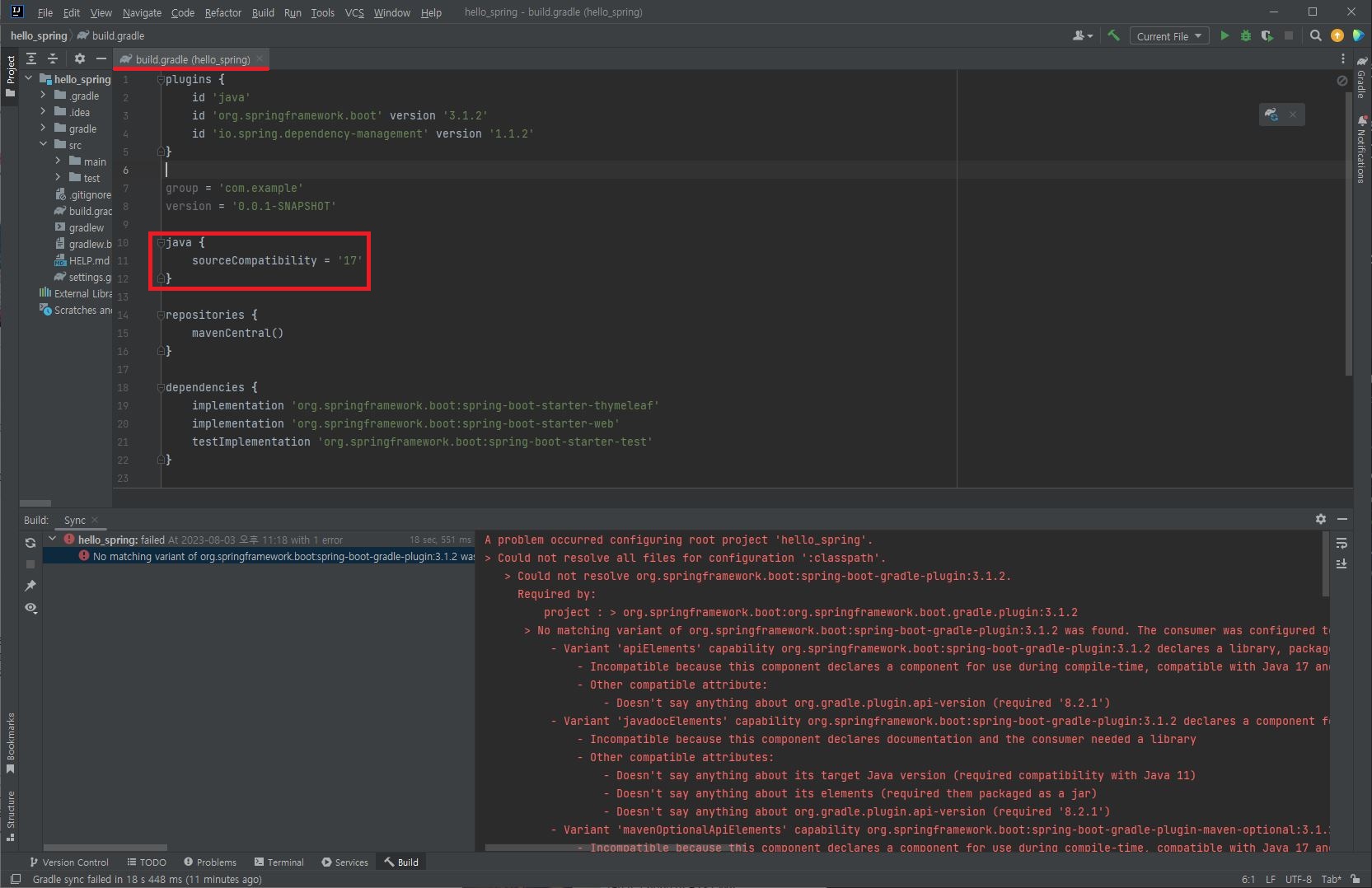Click the IDE update icon in toolbar
The height and width of the screenshot is (888, 1372).
pyautogui.click(x=1337, y=35)
